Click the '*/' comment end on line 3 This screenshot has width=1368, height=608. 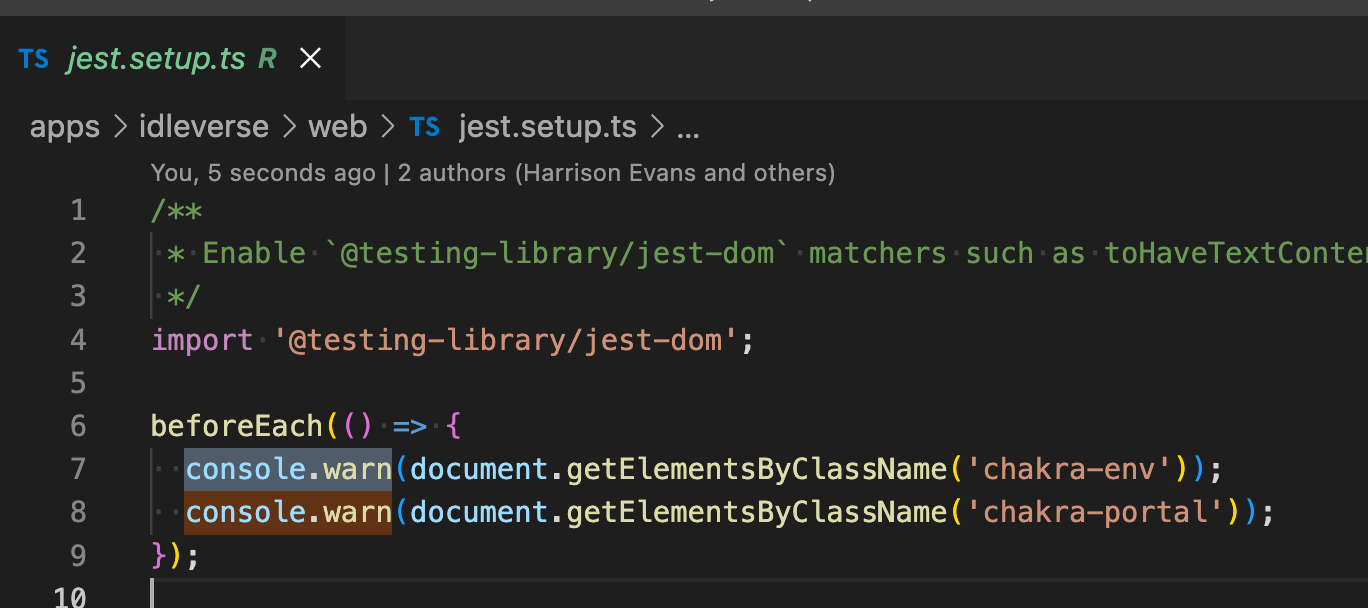pos(185,297)
